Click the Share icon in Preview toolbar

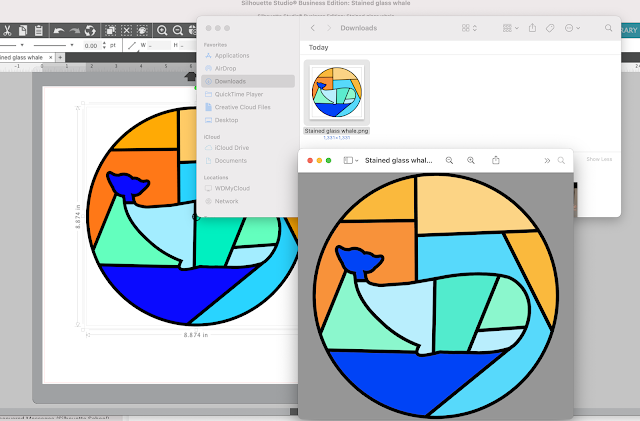496,160
